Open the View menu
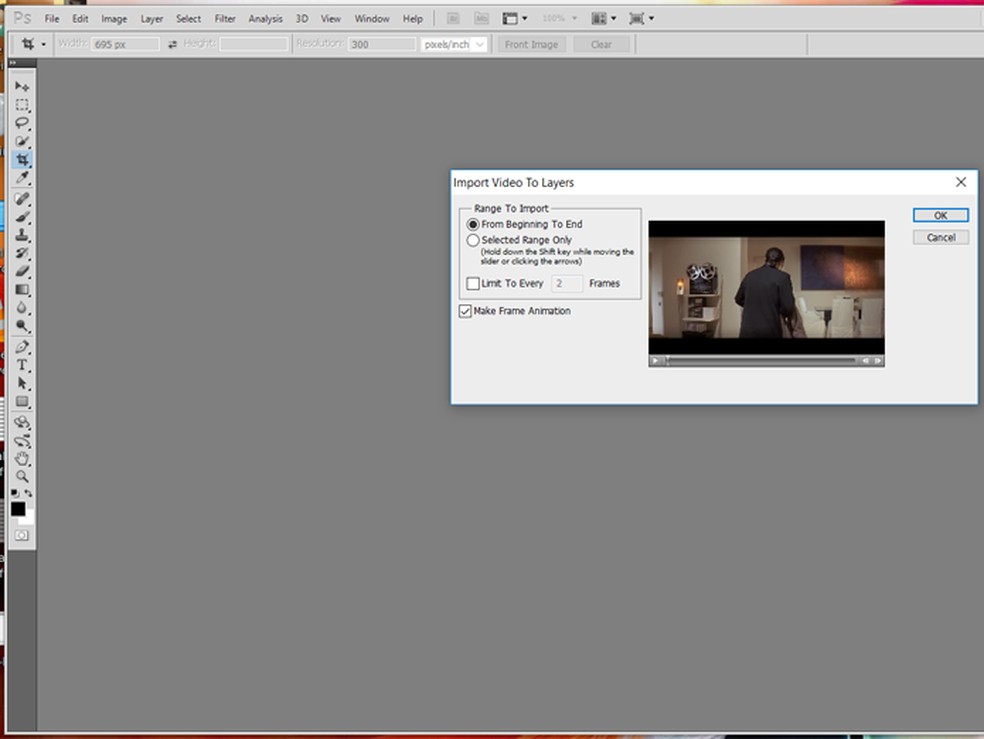Screen dimensions: 984x739 point(331,19)
